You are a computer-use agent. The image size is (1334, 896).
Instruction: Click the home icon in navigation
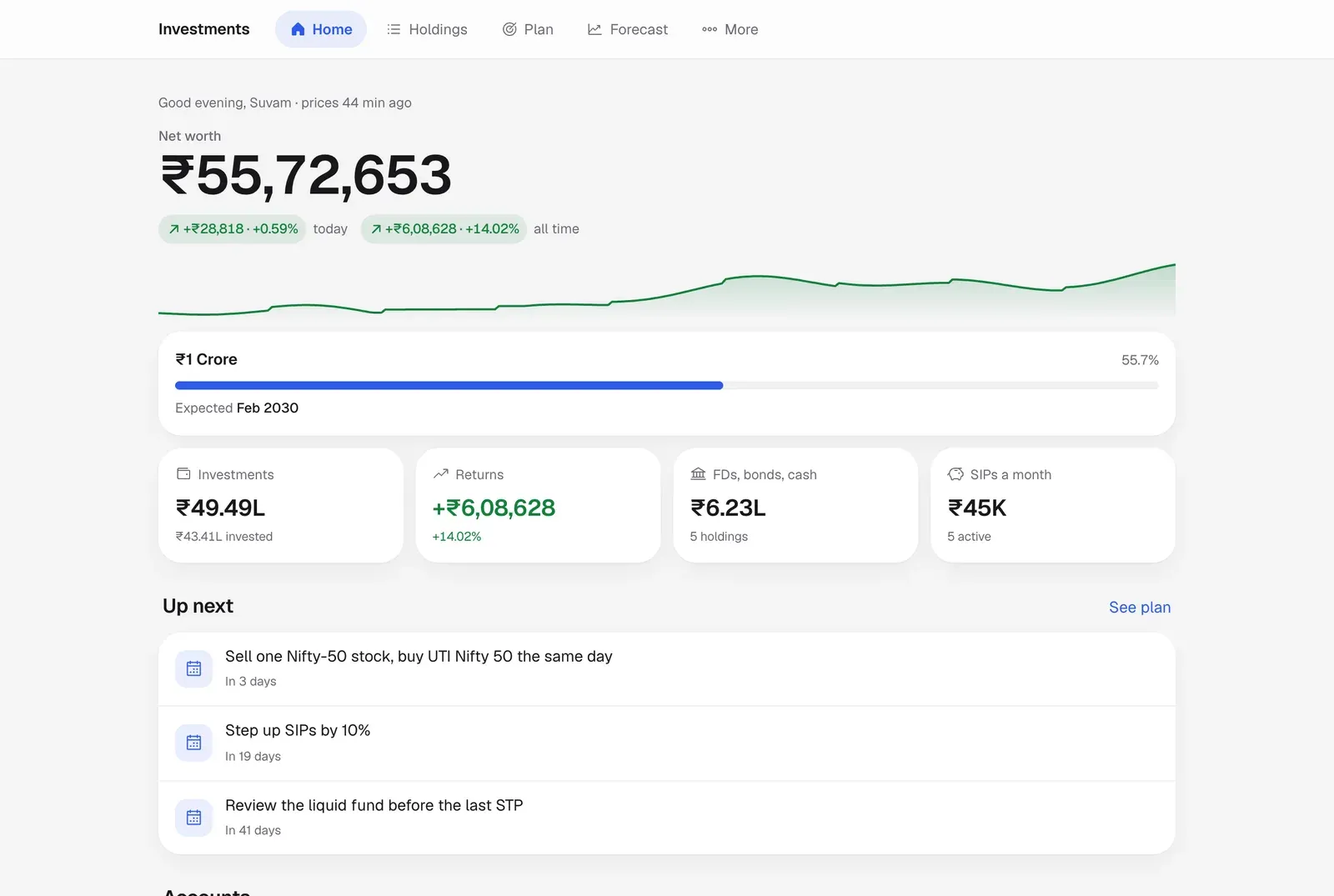tap(298, 29)
